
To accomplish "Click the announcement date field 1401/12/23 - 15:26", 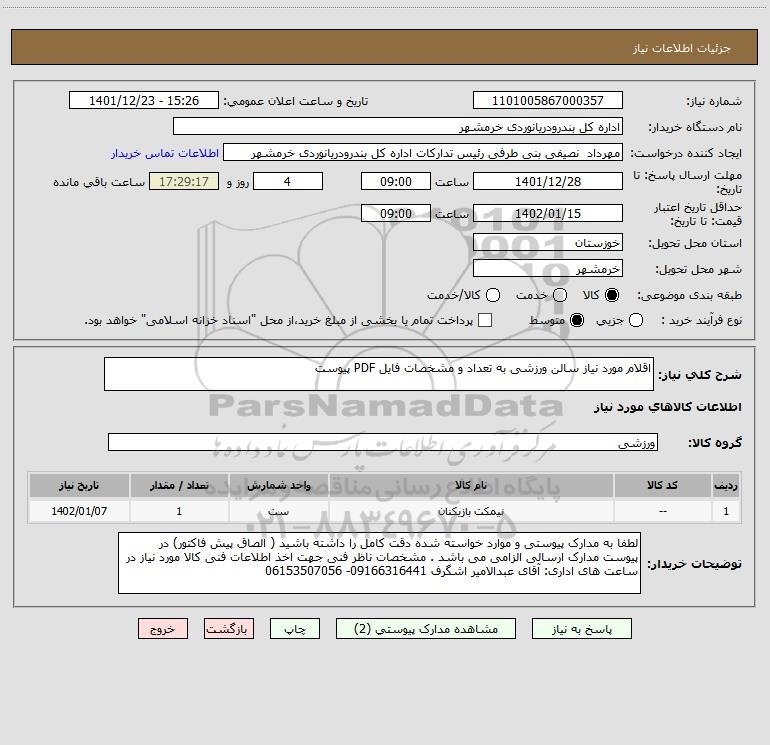I will [x=144, y=101].
